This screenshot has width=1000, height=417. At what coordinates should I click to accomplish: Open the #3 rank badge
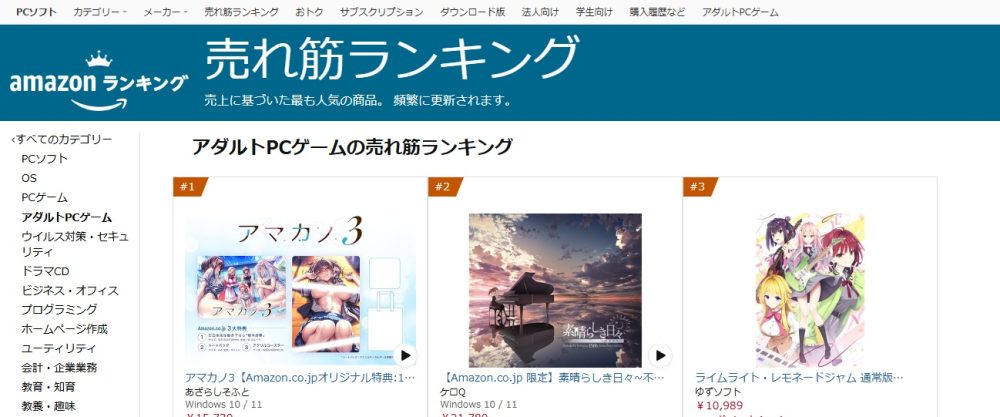pyautogui.click(x=700, y=187)
